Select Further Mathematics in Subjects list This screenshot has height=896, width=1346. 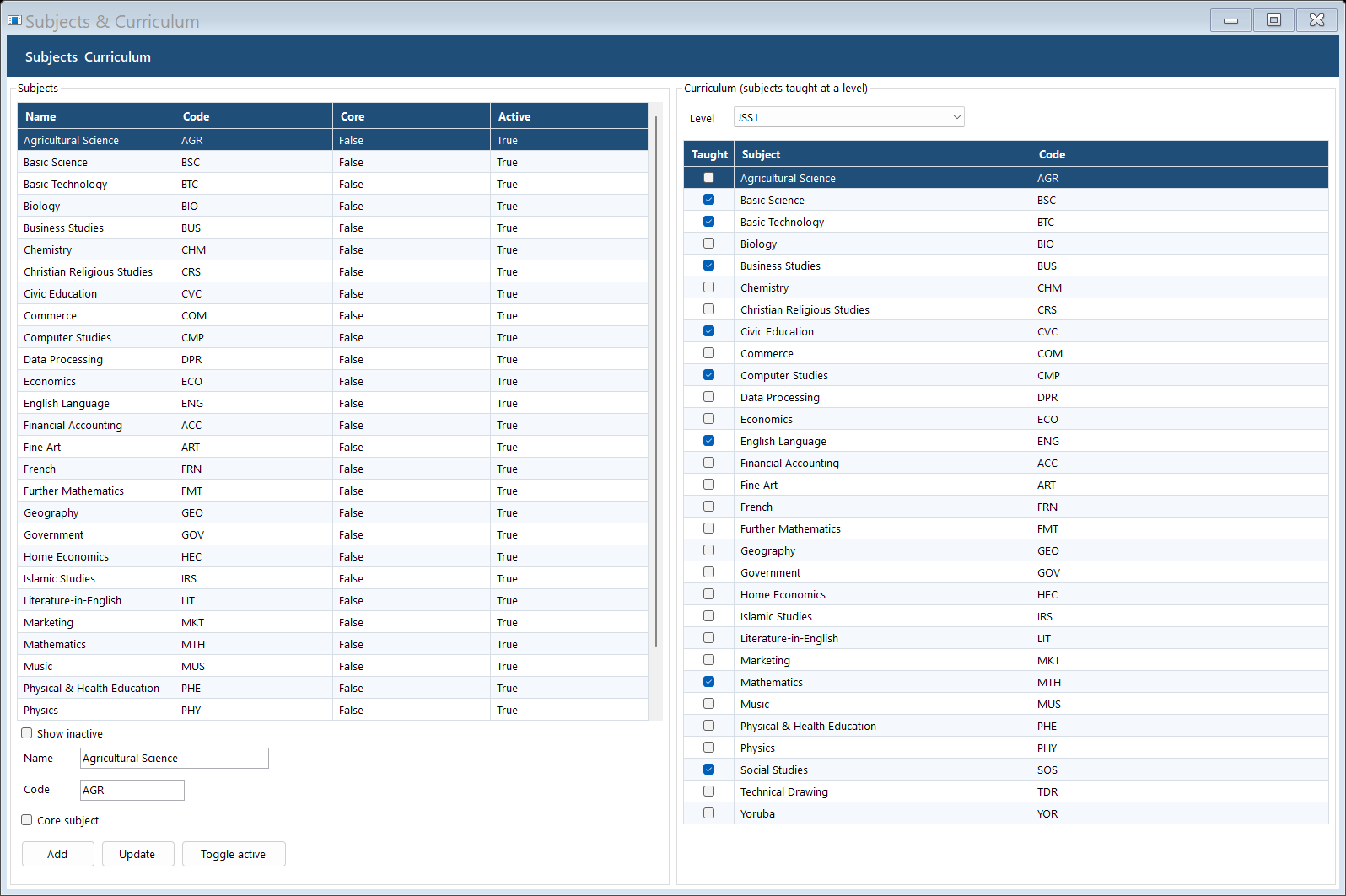point(332,491)
